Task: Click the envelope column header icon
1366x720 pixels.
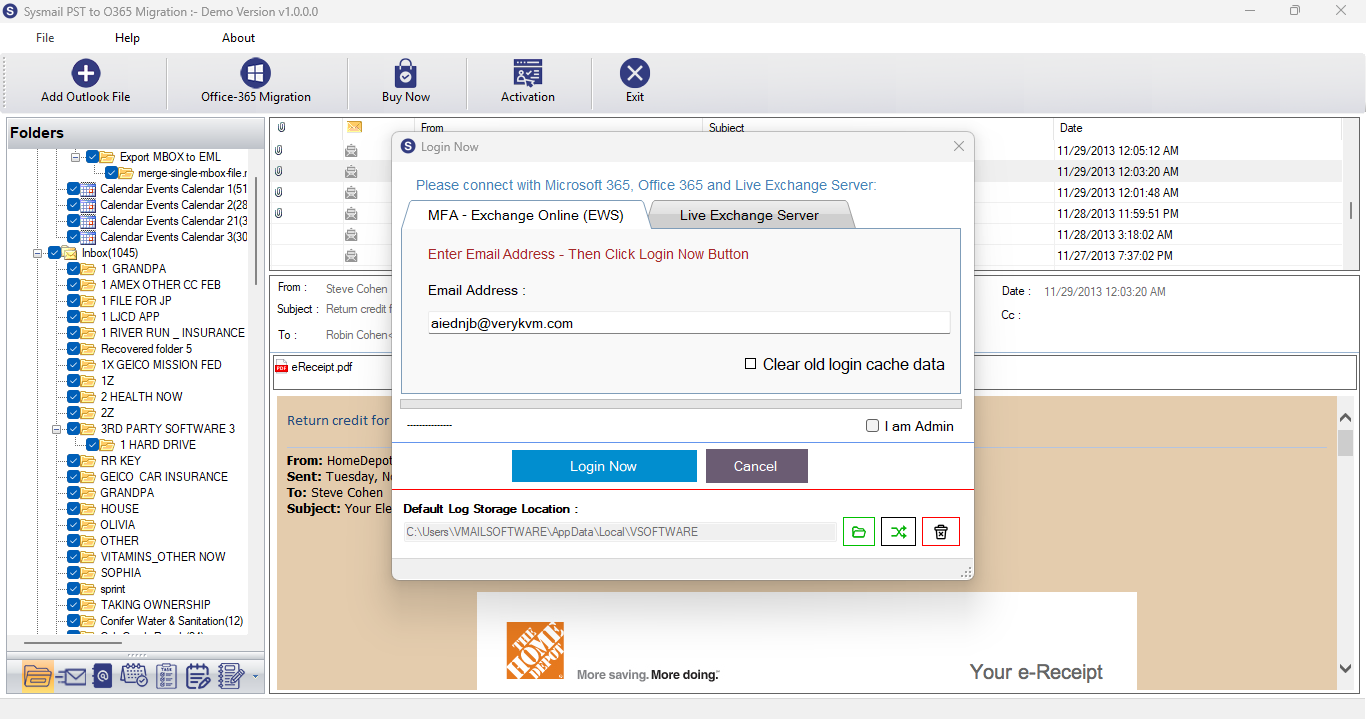Action: (x=354, y=128)
